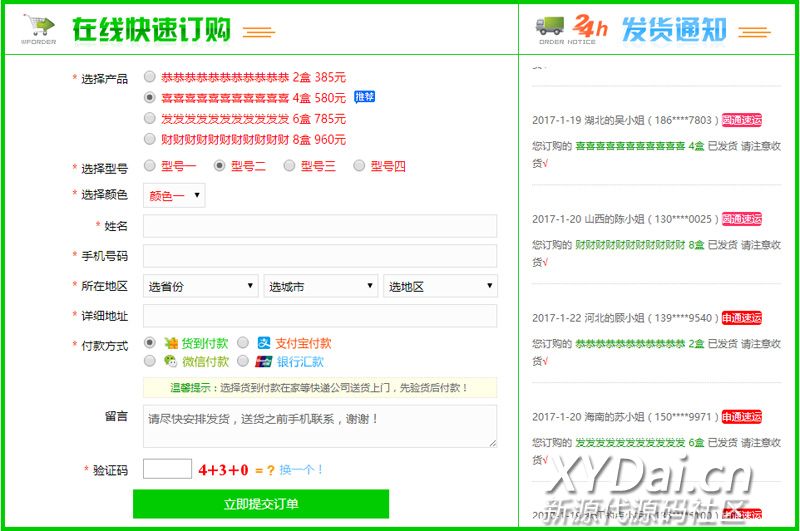Image resolution: width=800 pixels, height=531 pixels.
Task: Click the blue 推荐 recommended badge
Action: (365, 97)
